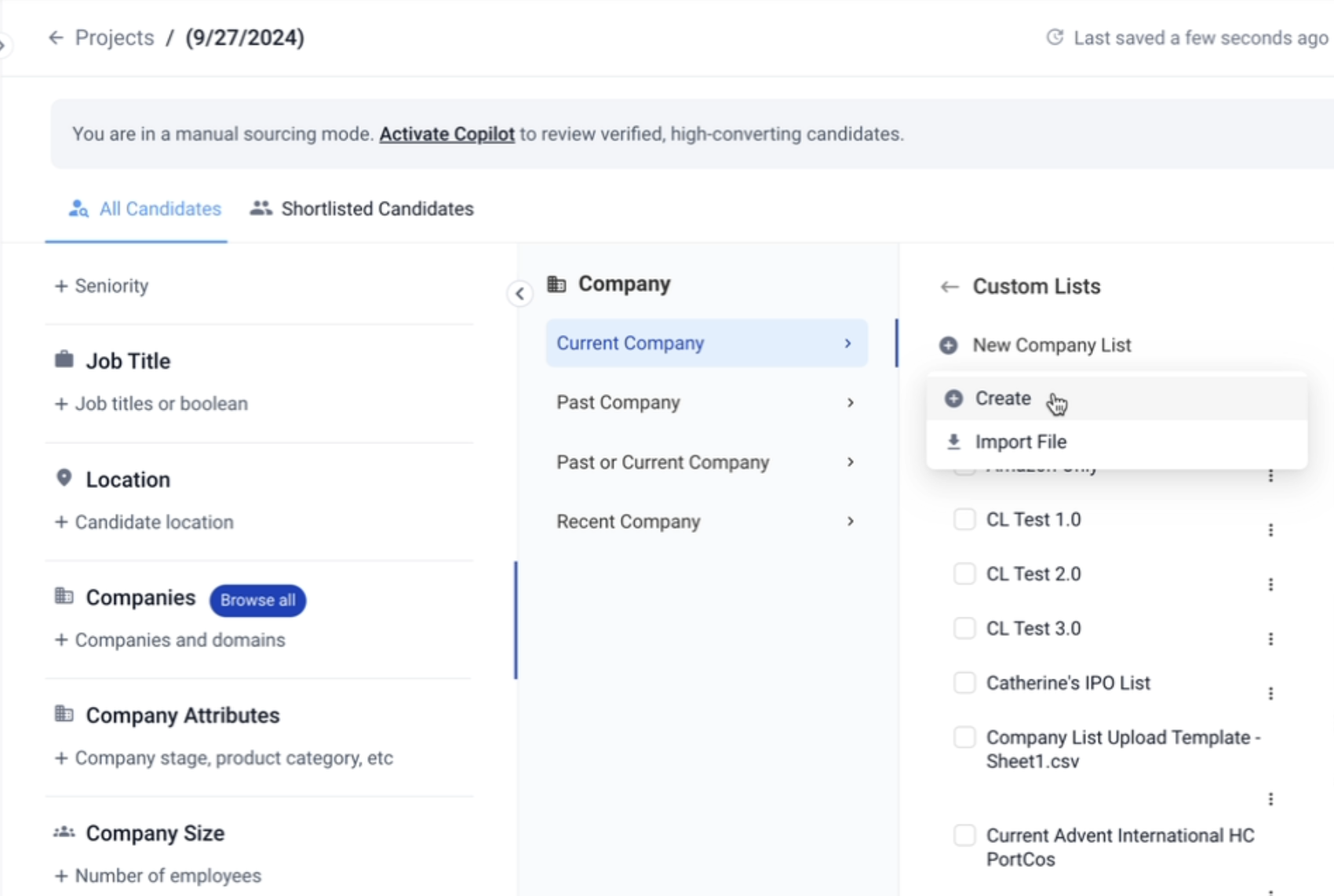The width and height of the screenshot is (1334, 896).
Task: Open the three-dot menu for CL Test 3.0
Action: coord(1270,639)
